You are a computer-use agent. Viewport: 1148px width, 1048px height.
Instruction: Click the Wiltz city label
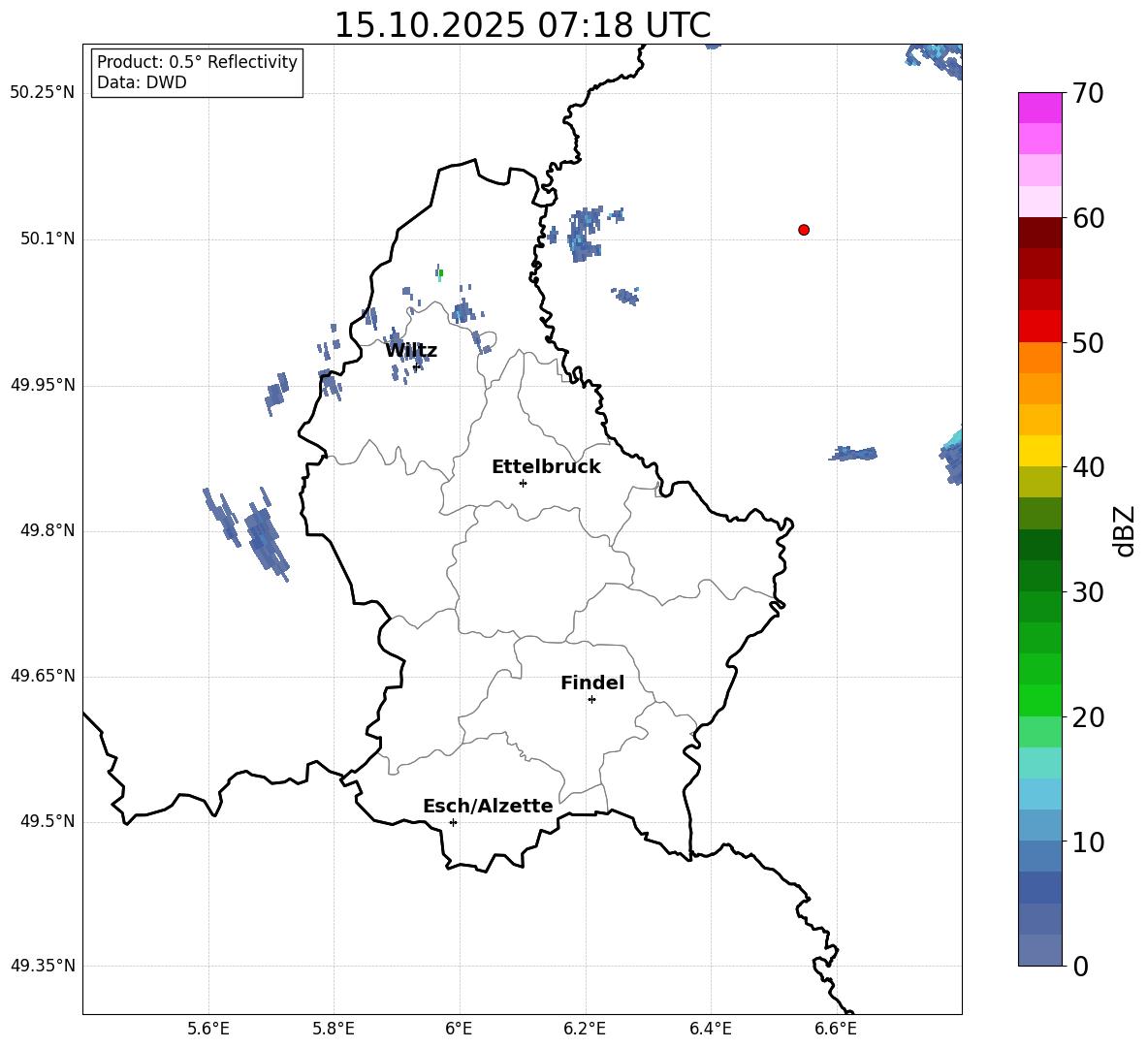pos(411,351)
